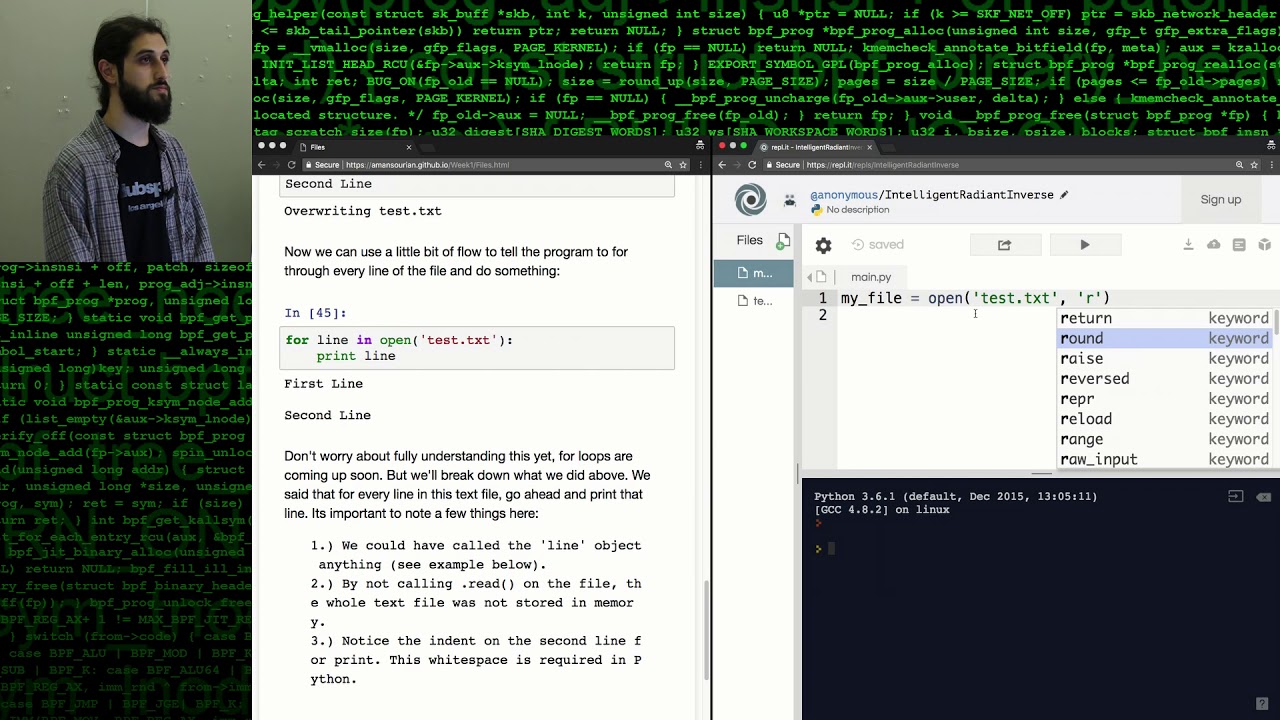Switch to the main.py editor tab
This screenshot has height=720, width=1280.
pos(871,277)
